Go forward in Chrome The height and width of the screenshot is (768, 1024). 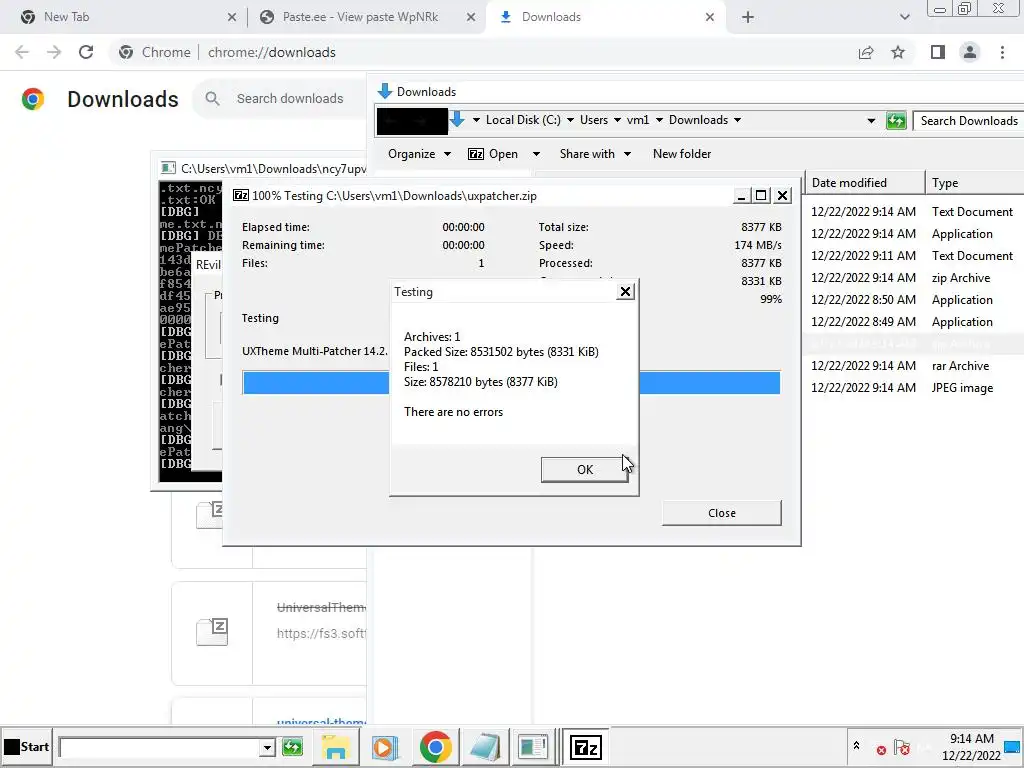click(54, 52)
